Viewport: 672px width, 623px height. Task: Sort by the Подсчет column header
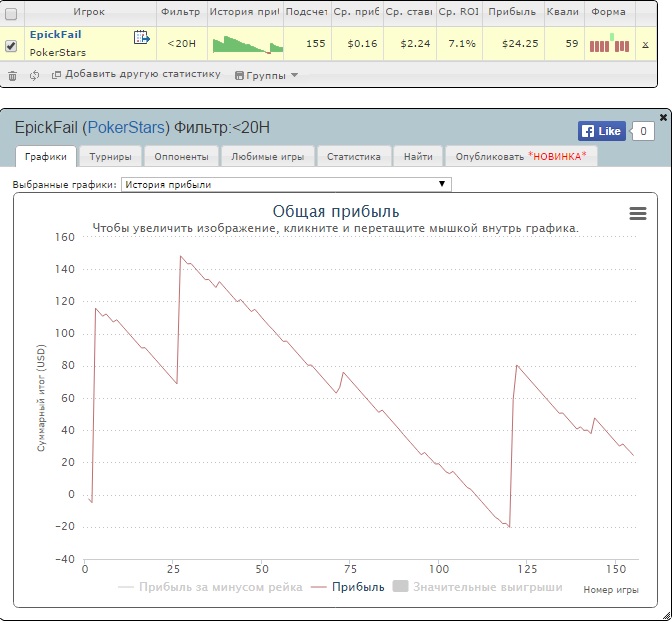tap(306, 12)
